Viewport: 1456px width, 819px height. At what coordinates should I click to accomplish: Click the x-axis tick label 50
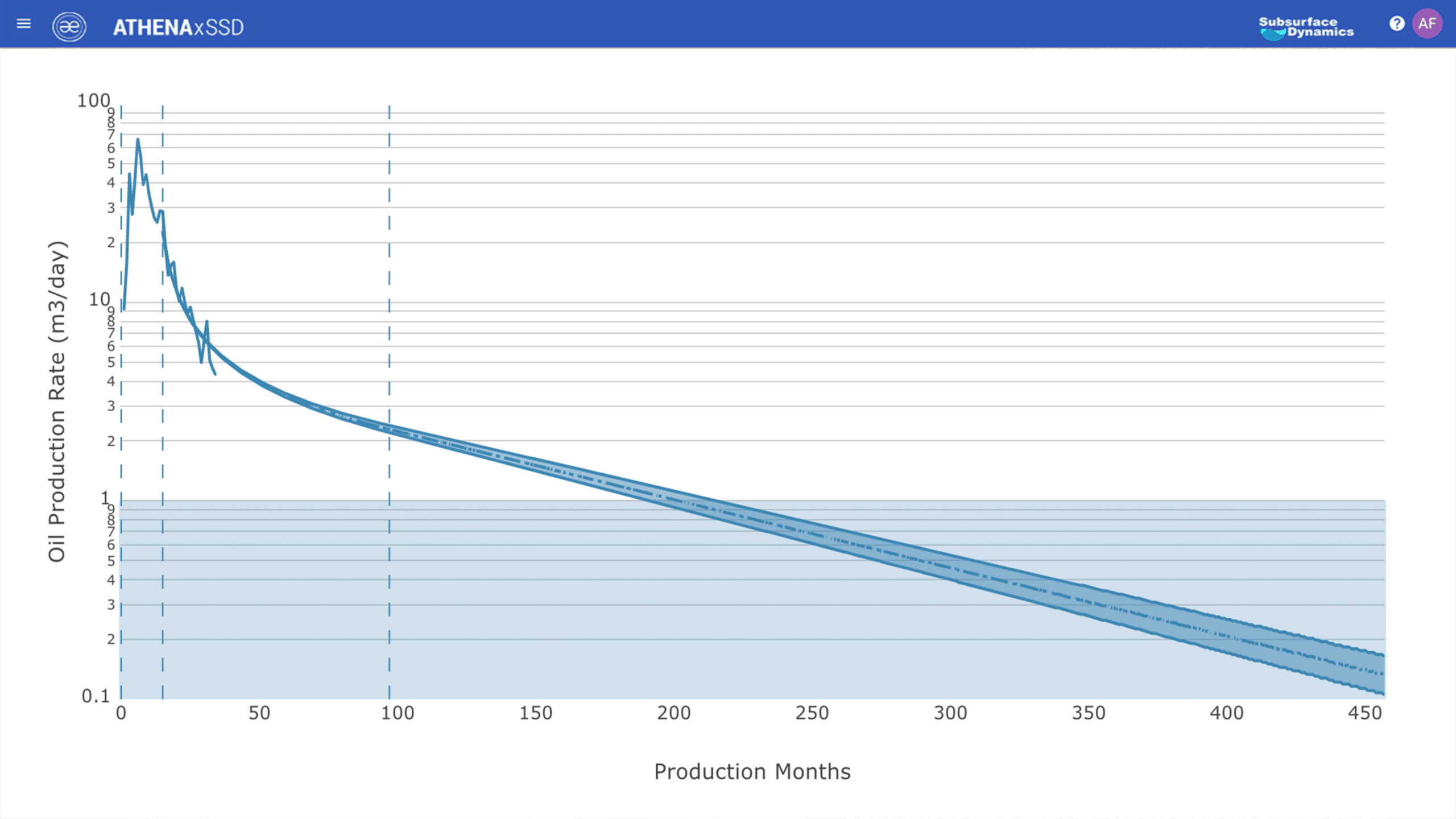click(259, 713)
